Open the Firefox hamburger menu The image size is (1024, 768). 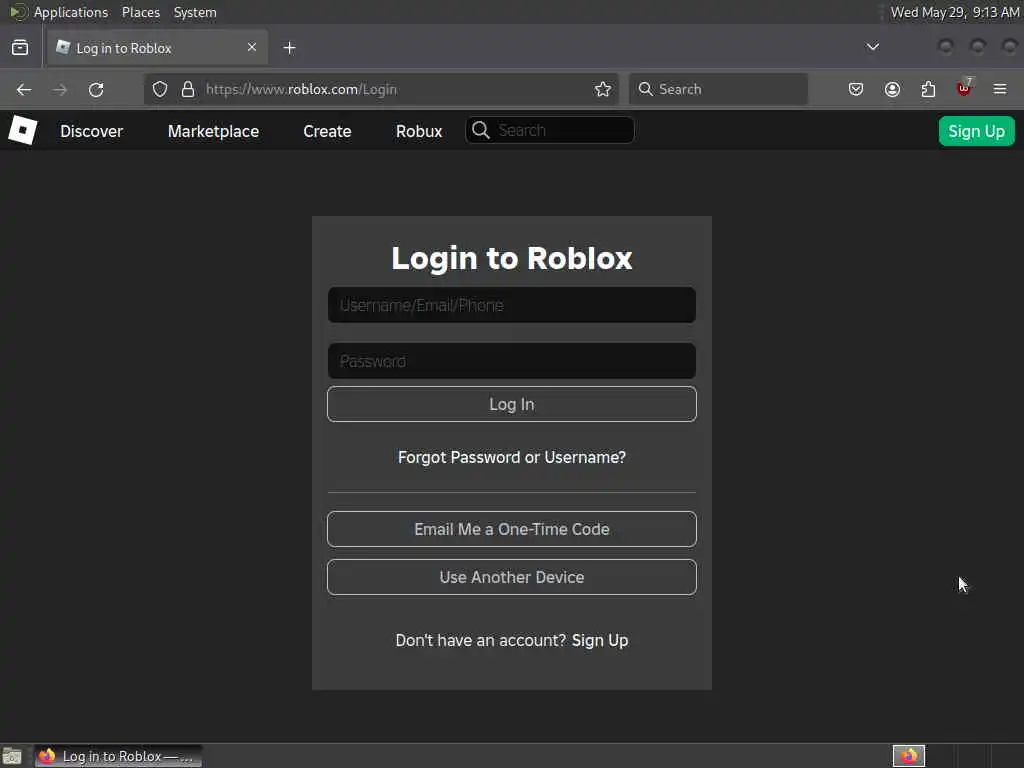click(1000, 89)
